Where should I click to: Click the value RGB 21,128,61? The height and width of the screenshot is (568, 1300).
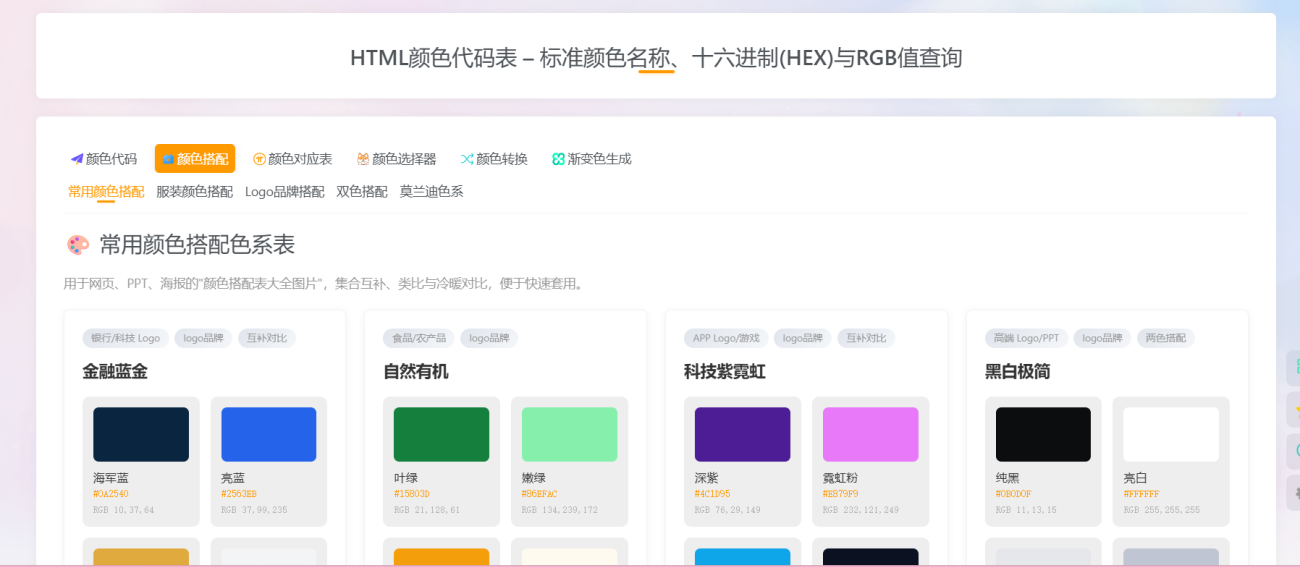(x=427, y=510)
